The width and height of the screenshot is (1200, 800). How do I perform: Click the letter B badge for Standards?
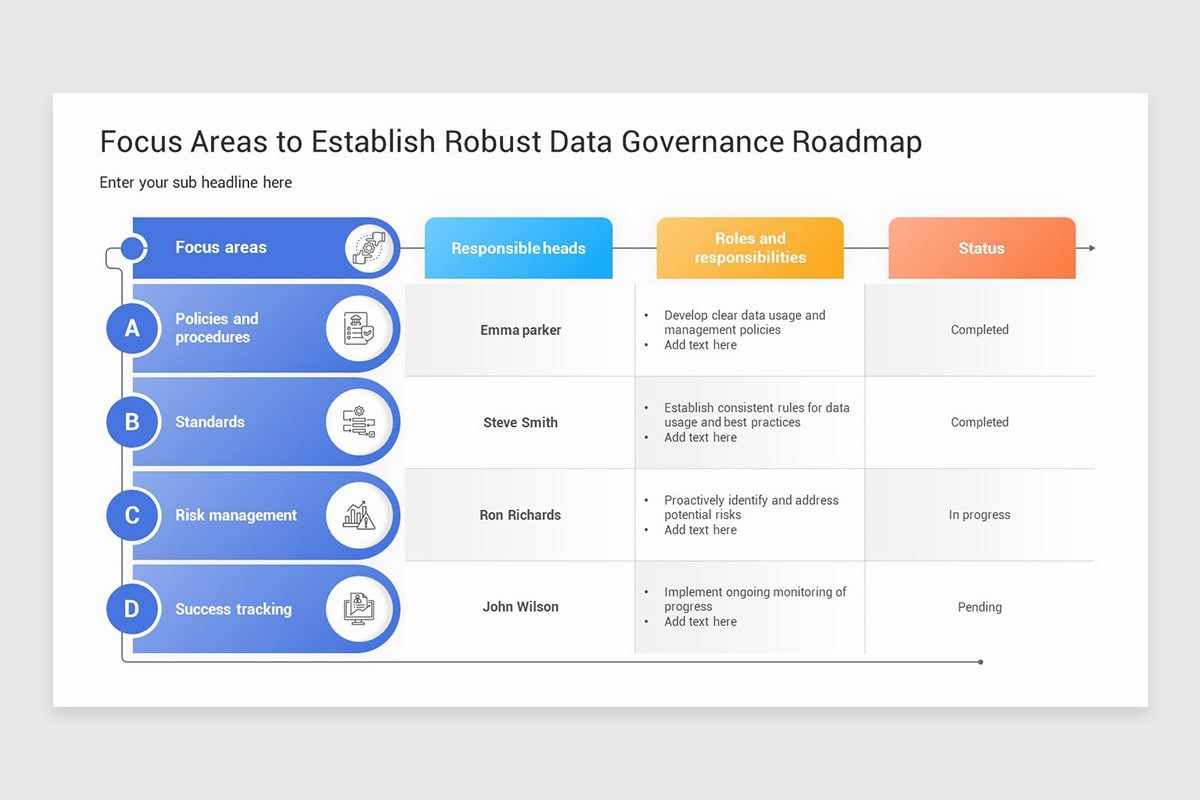[x=133, y=422]
